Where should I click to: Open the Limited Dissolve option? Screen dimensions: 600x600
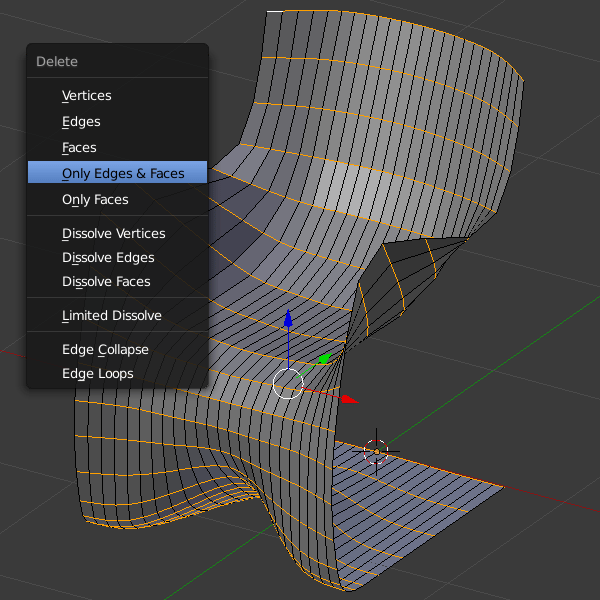point(111,316)
